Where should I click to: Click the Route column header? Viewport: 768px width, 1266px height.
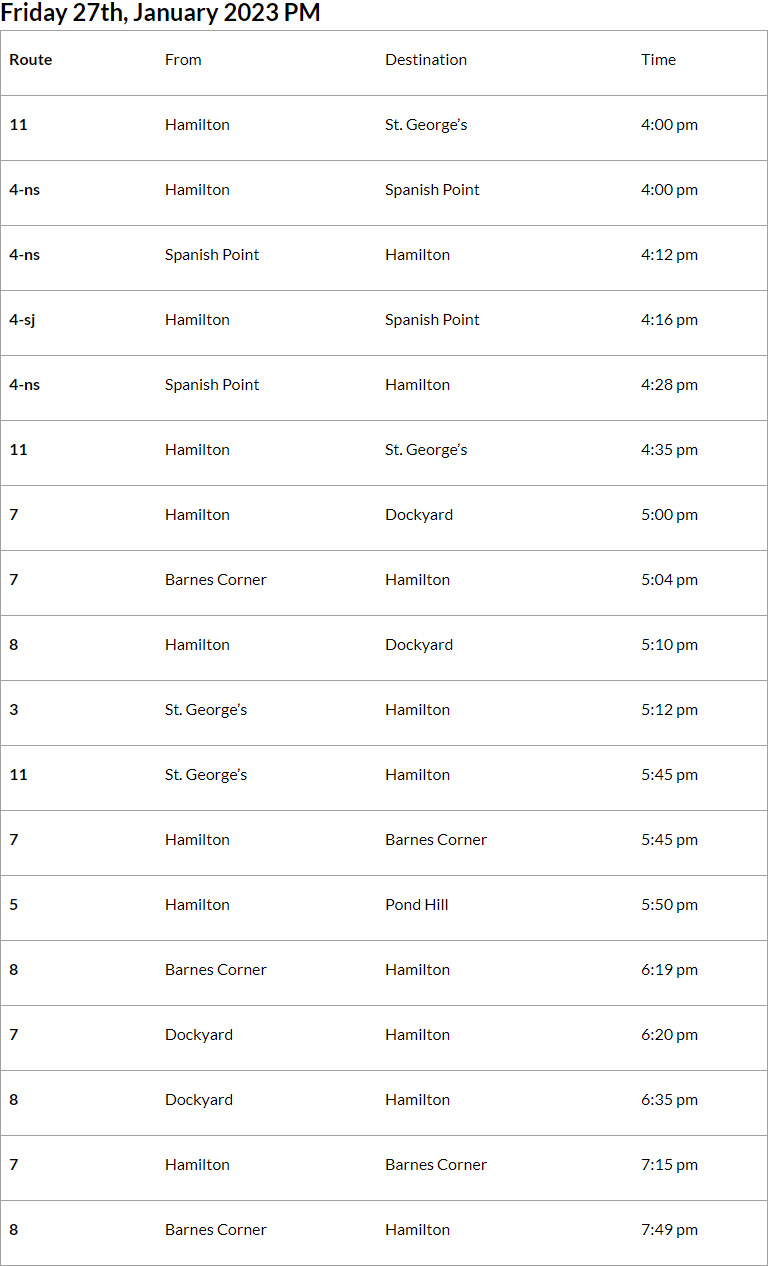(31, 60)
